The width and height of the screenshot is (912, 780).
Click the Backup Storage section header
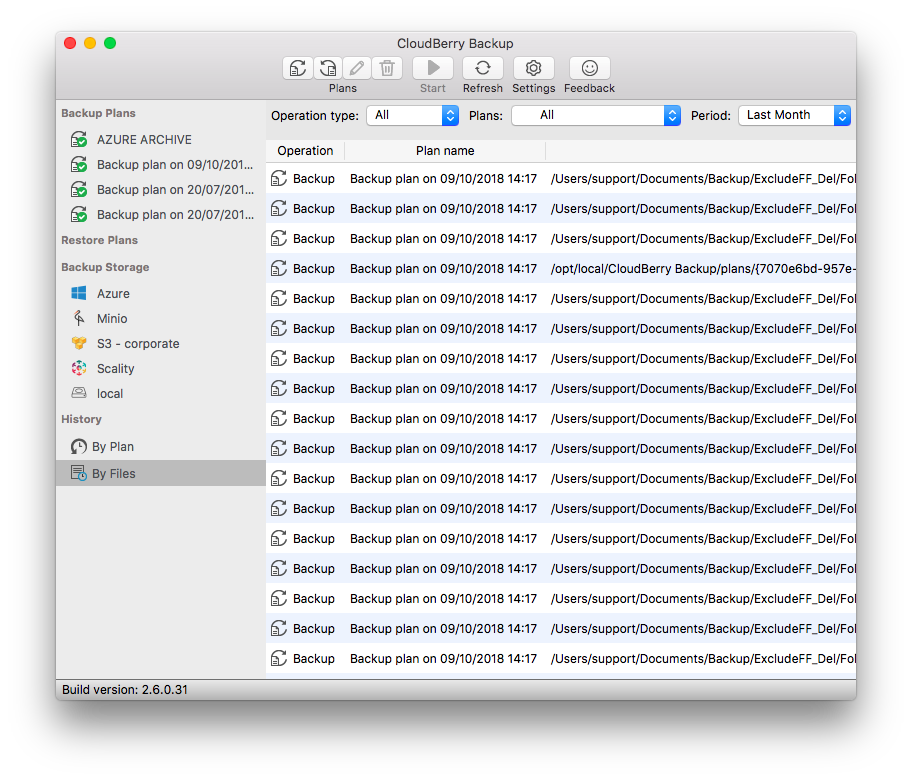coord(105,267)
